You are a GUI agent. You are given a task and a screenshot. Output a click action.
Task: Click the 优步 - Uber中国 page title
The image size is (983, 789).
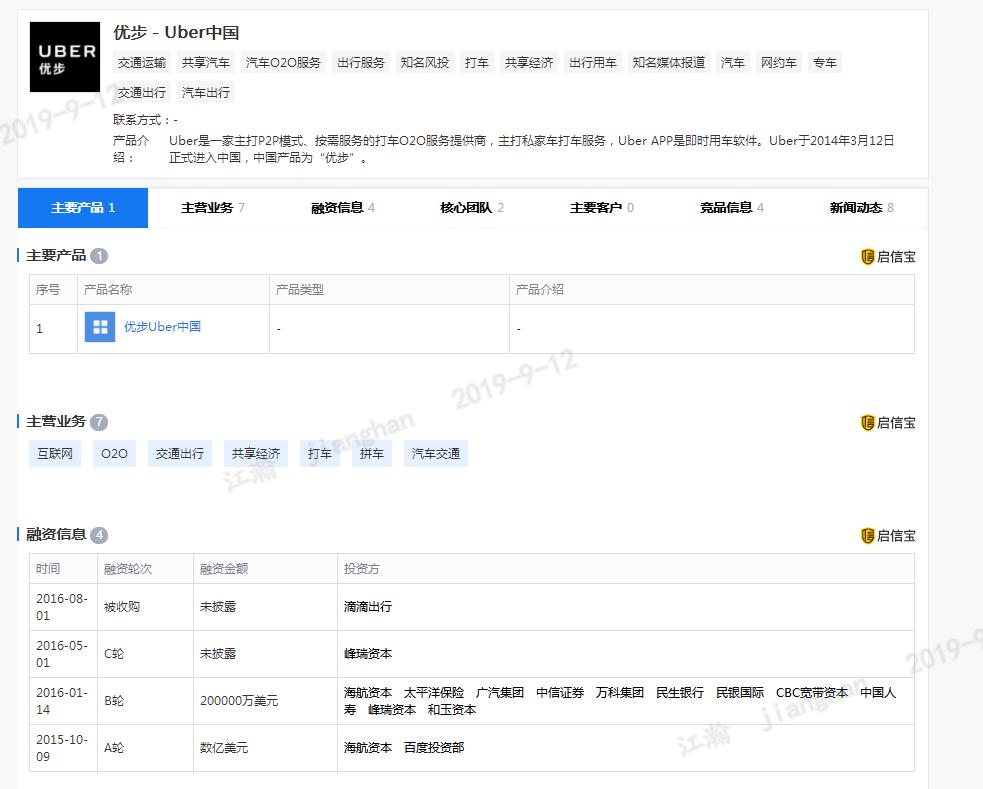[176, 32]
